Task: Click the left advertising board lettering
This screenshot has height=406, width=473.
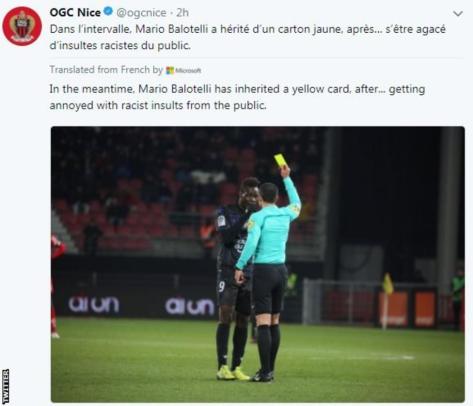Action: point(94,305)
